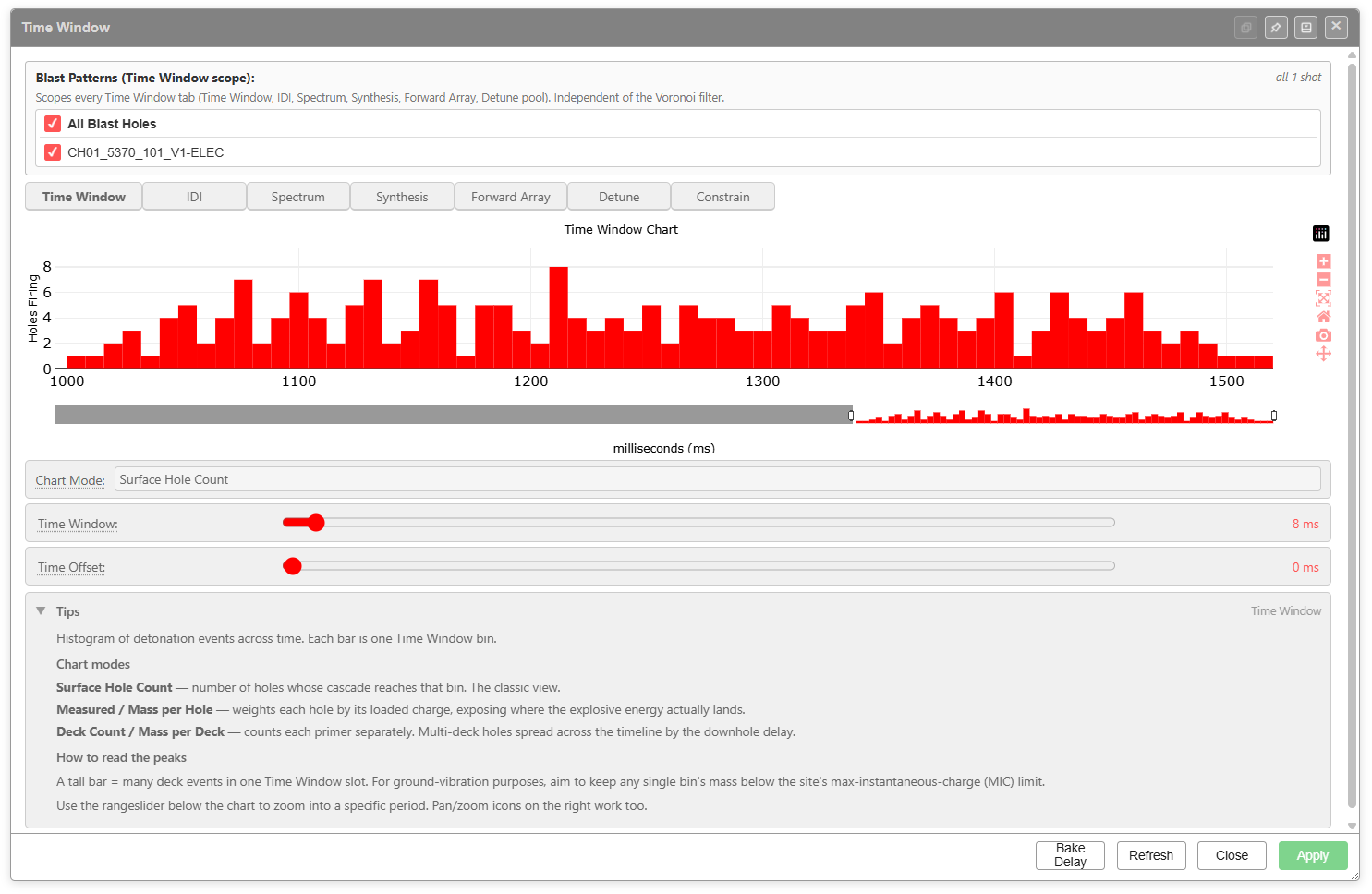
Task: Click 'all 1 shot' text
Action: click(1298, 78)
